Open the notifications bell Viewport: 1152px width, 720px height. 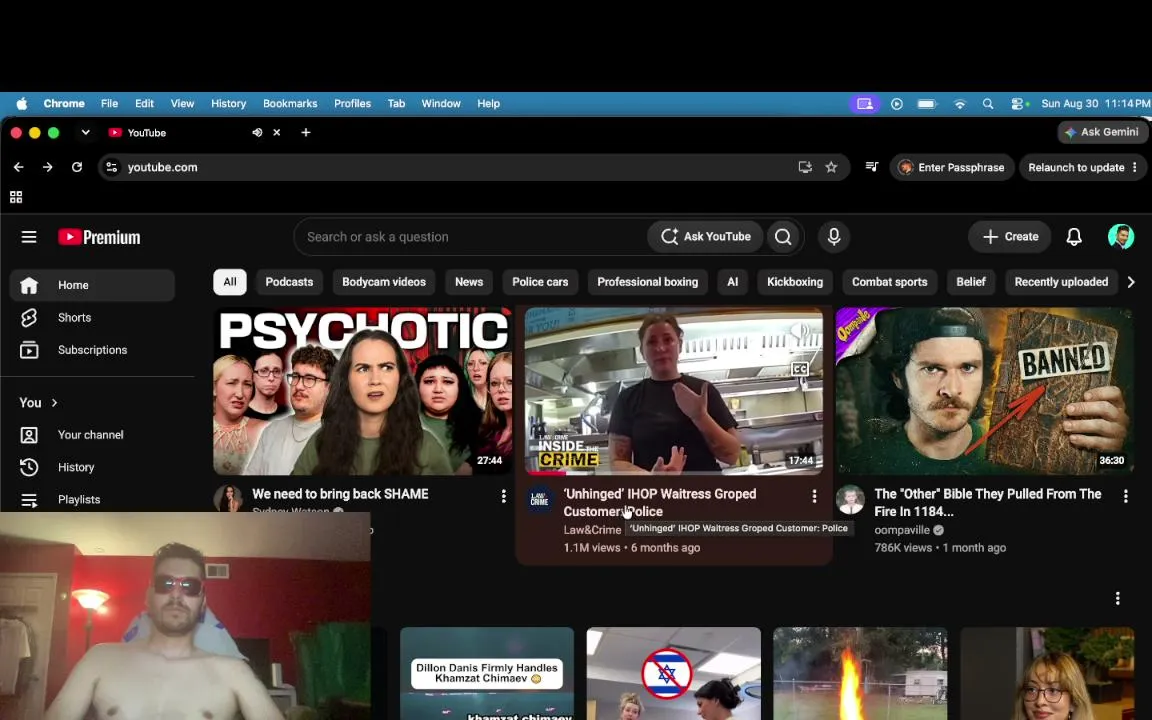(x=1073, y=237)
